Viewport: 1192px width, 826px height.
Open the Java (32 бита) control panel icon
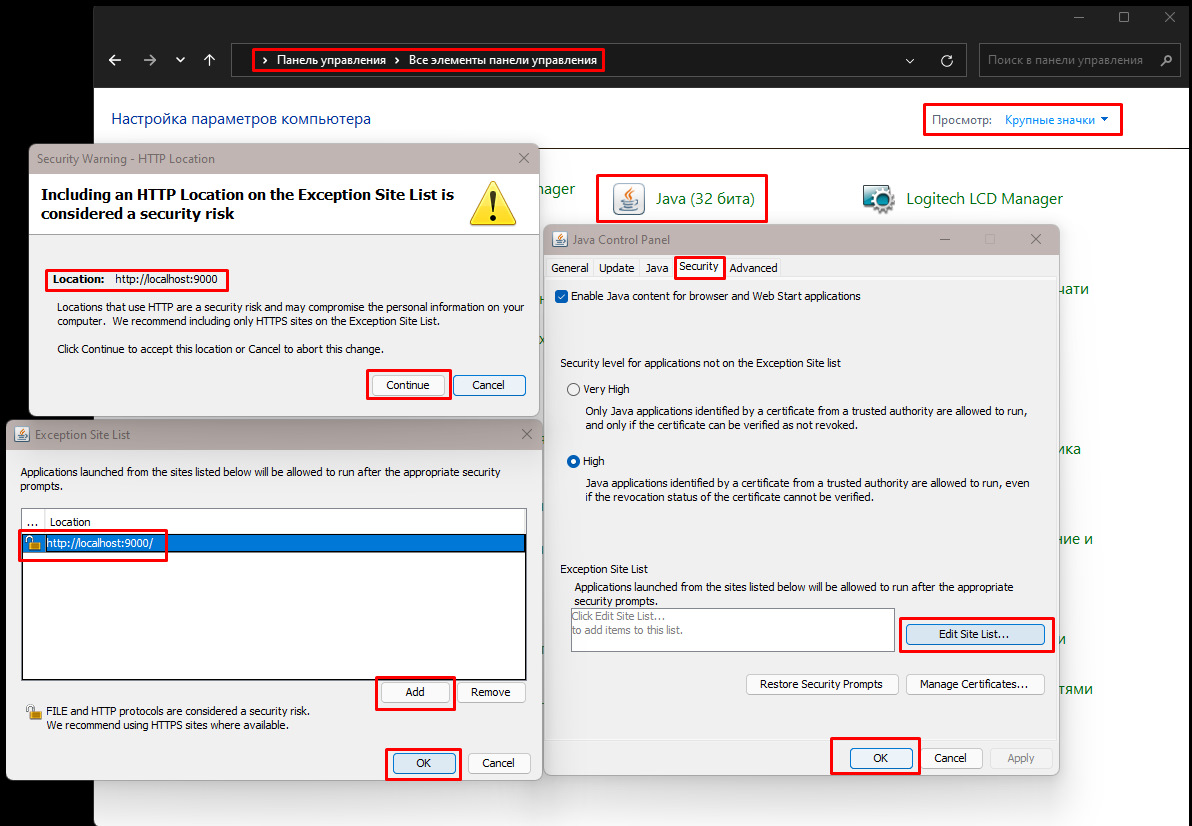683,199
